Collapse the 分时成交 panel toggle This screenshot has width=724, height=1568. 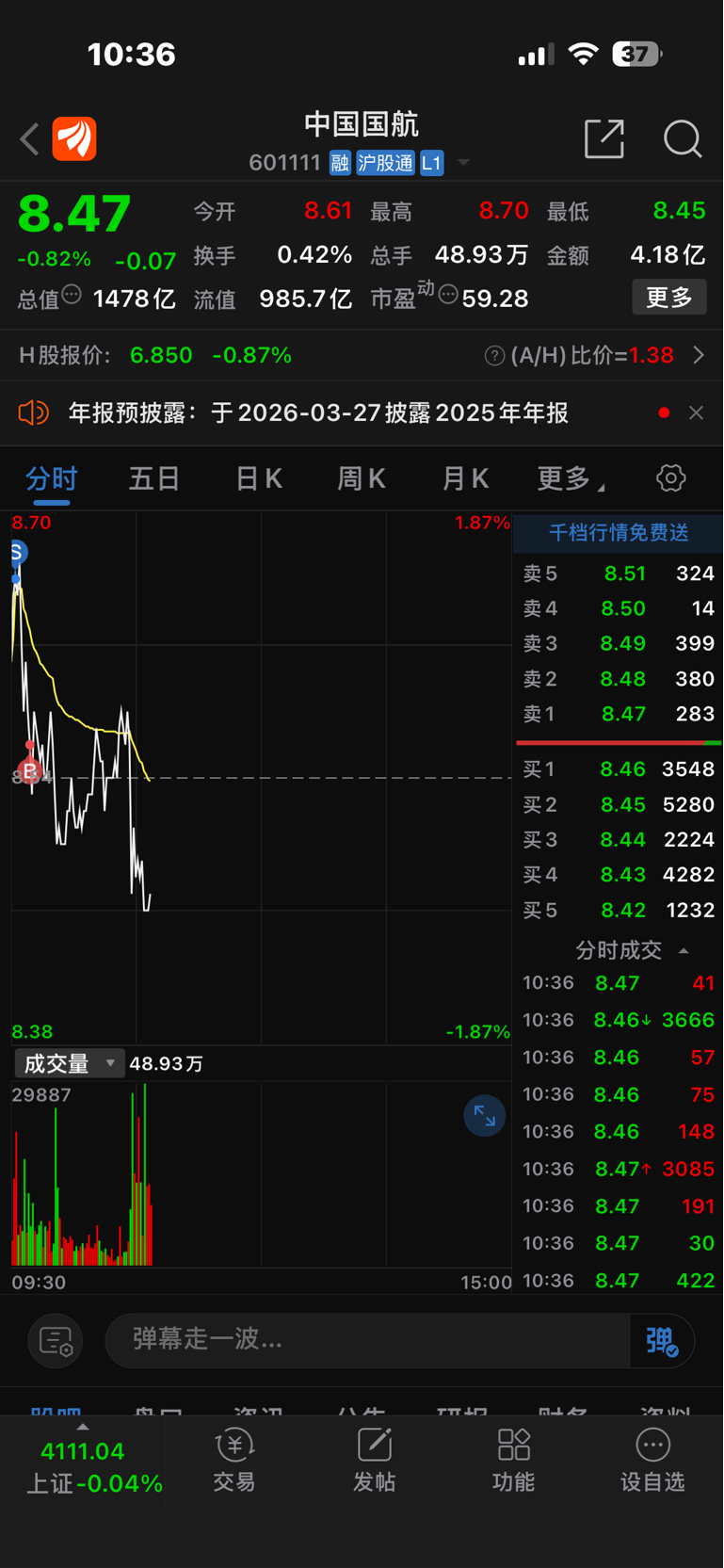pos(684,951)
